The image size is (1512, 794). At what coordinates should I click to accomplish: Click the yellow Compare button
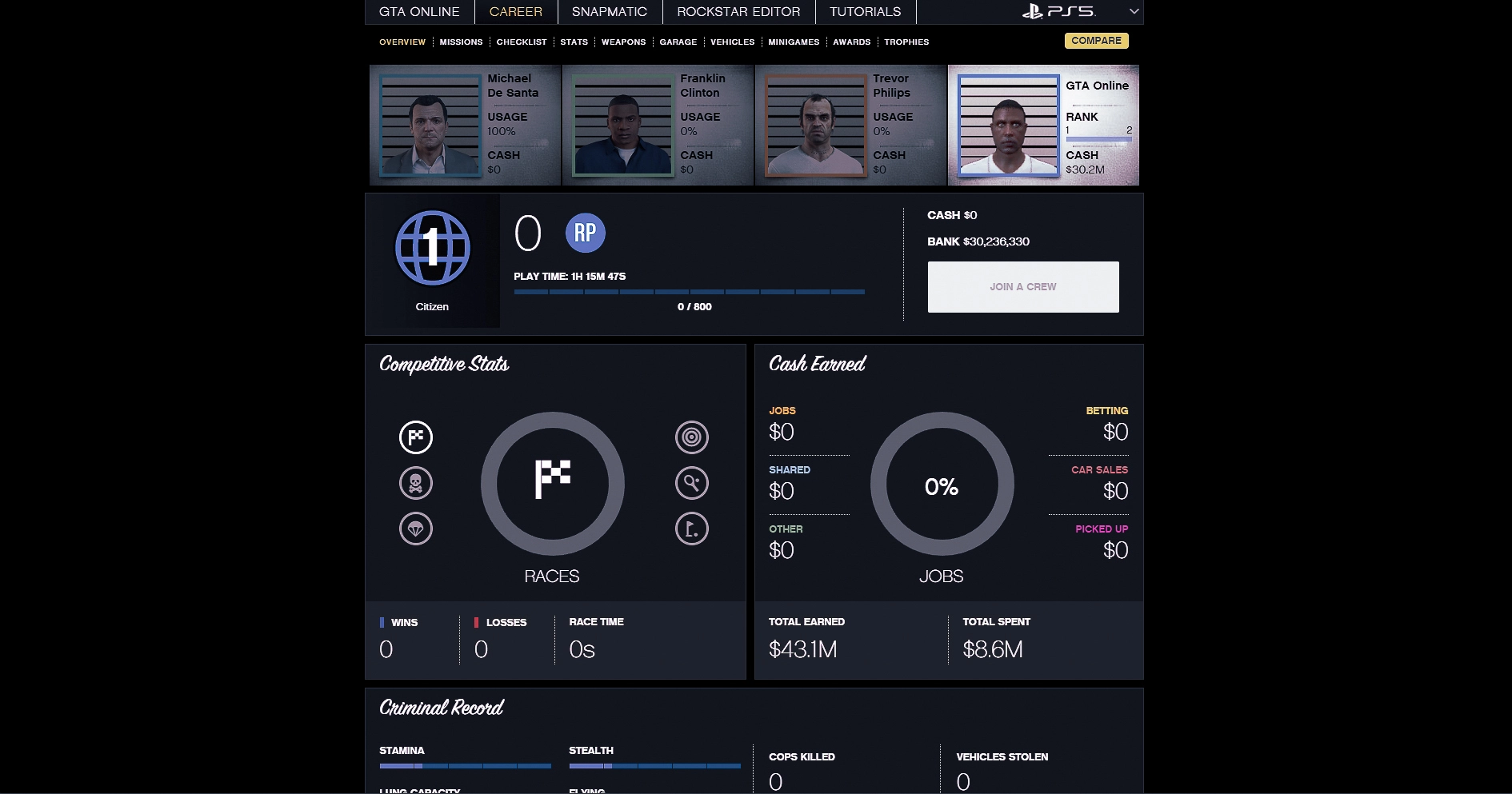click(x=1097, y=41)
